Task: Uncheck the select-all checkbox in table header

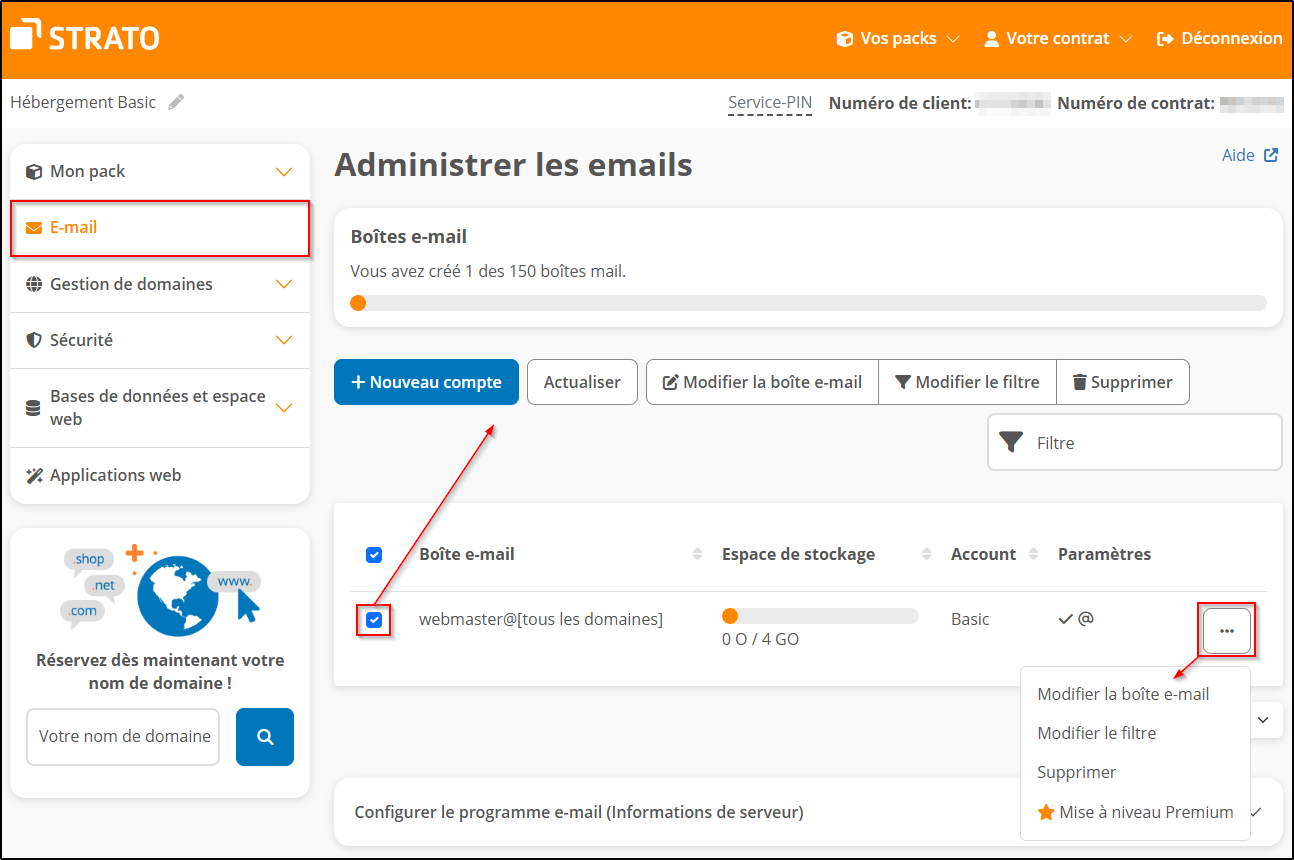Action: pyautogui.click(x=374, y=554)
